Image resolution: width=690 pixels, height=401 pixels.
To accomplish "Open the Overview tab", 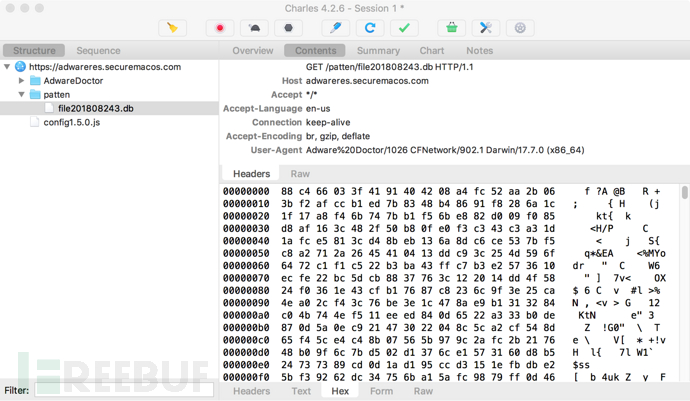I will 253,51.
